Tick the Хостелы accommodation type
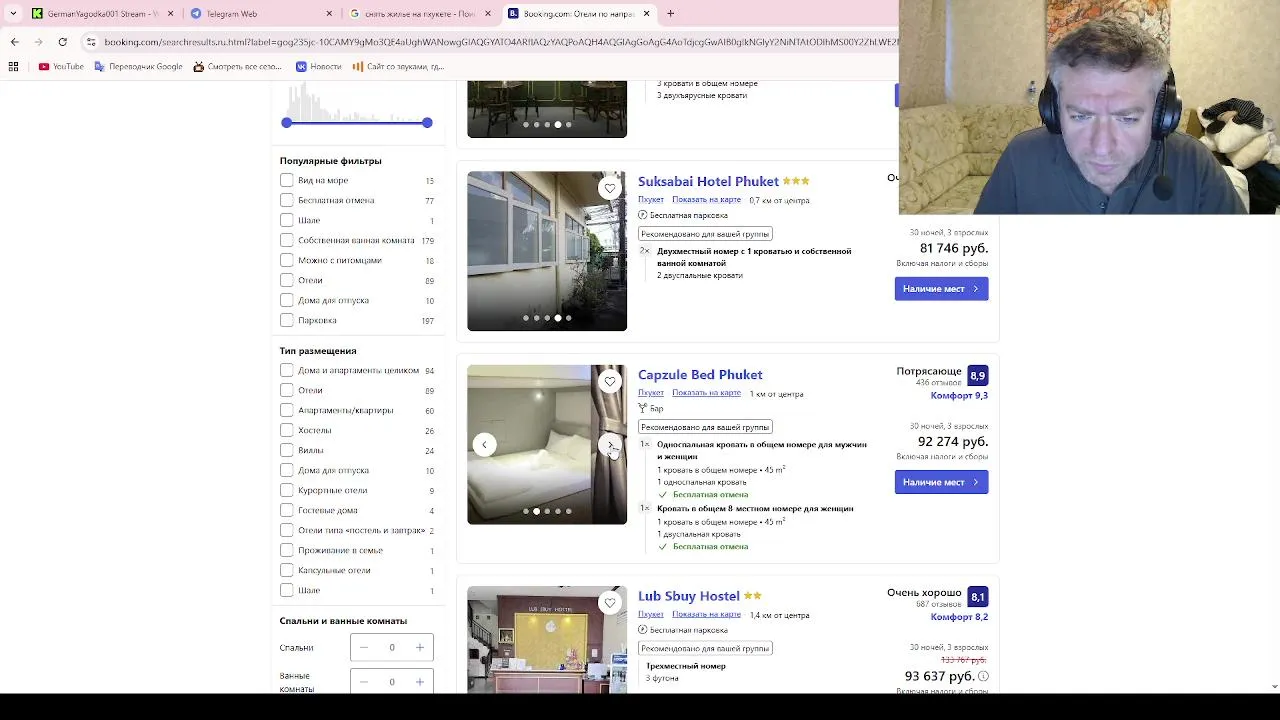Image resolution: width=1280 pixels, height=720 pixels. coord(287,430)
